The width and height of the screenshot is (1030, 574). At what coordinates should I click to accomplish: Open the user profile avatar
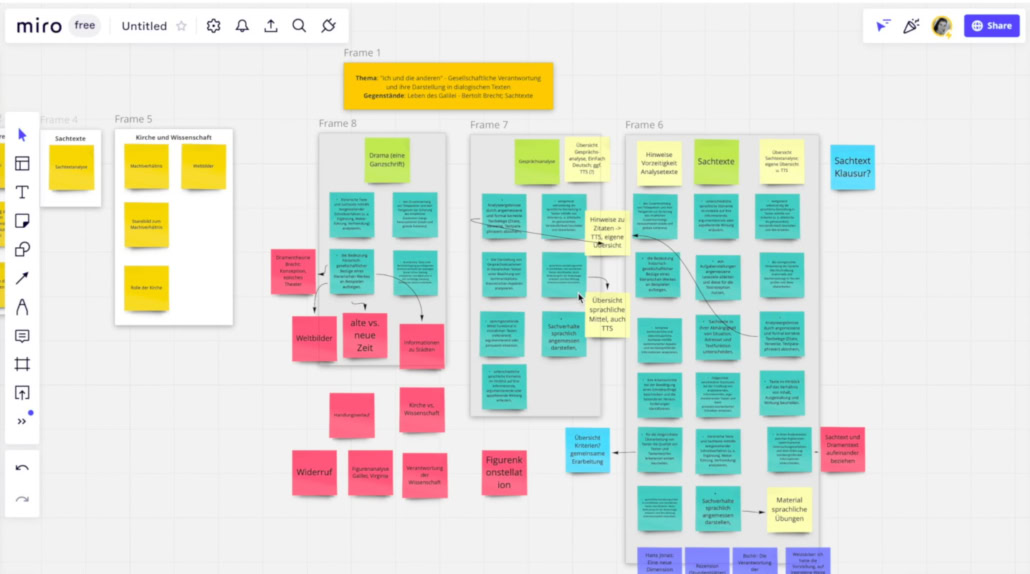[x=941, y=26]
